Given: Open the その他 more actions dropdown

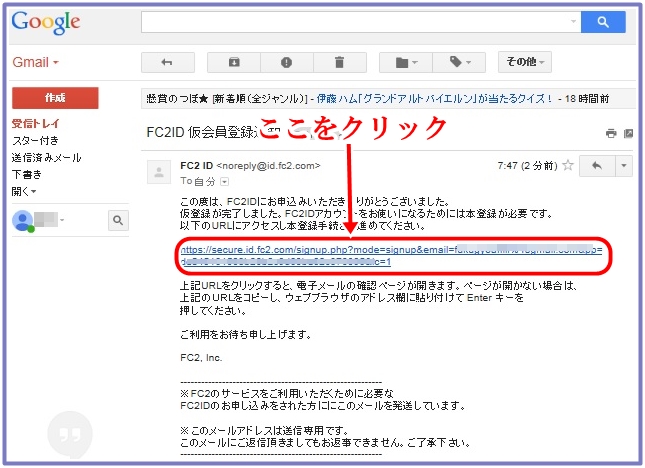Looking at the screenshot, I should pos(524,62).
